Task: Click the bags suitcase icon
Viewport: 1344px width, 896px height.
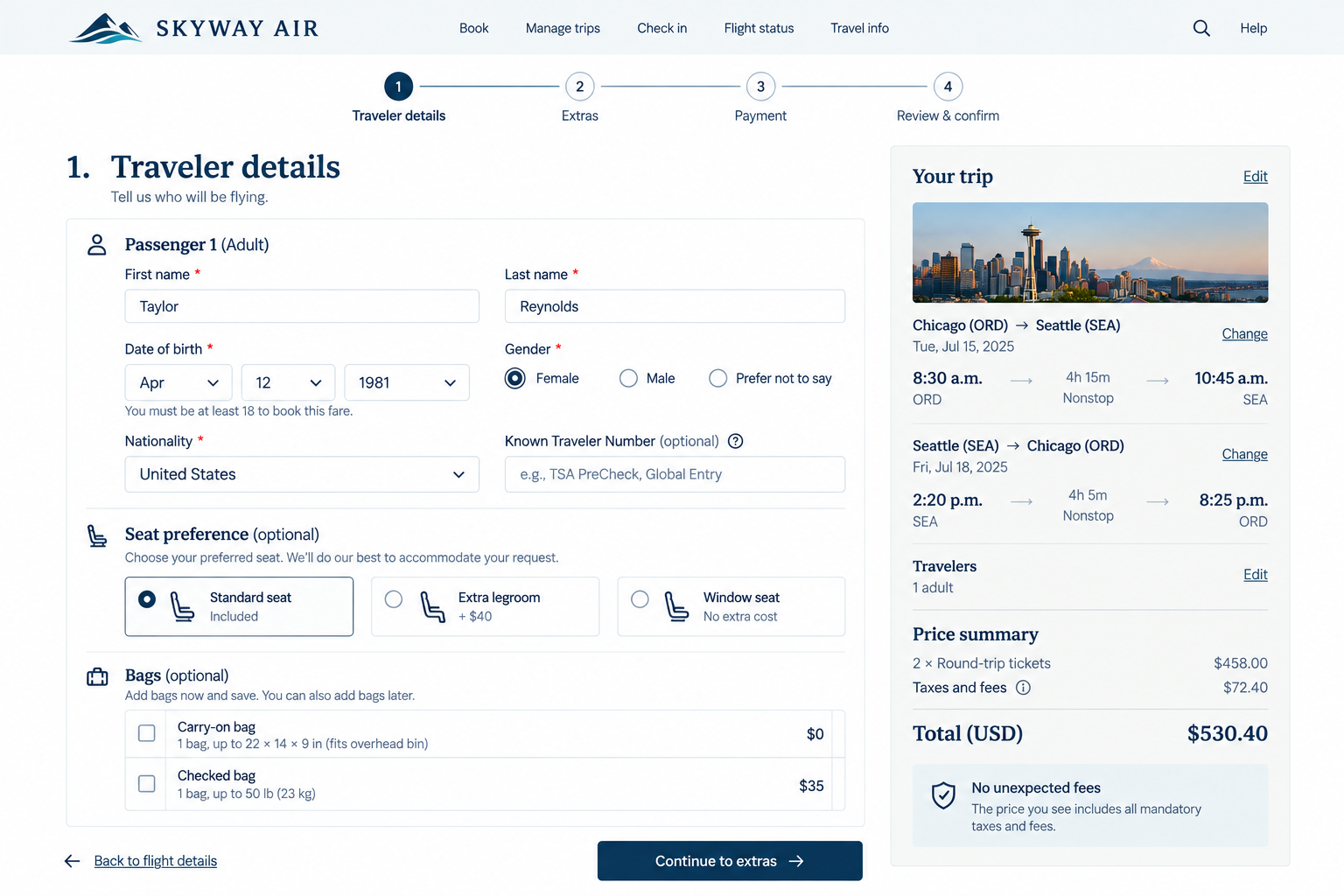Action: [x=97, y=676]
